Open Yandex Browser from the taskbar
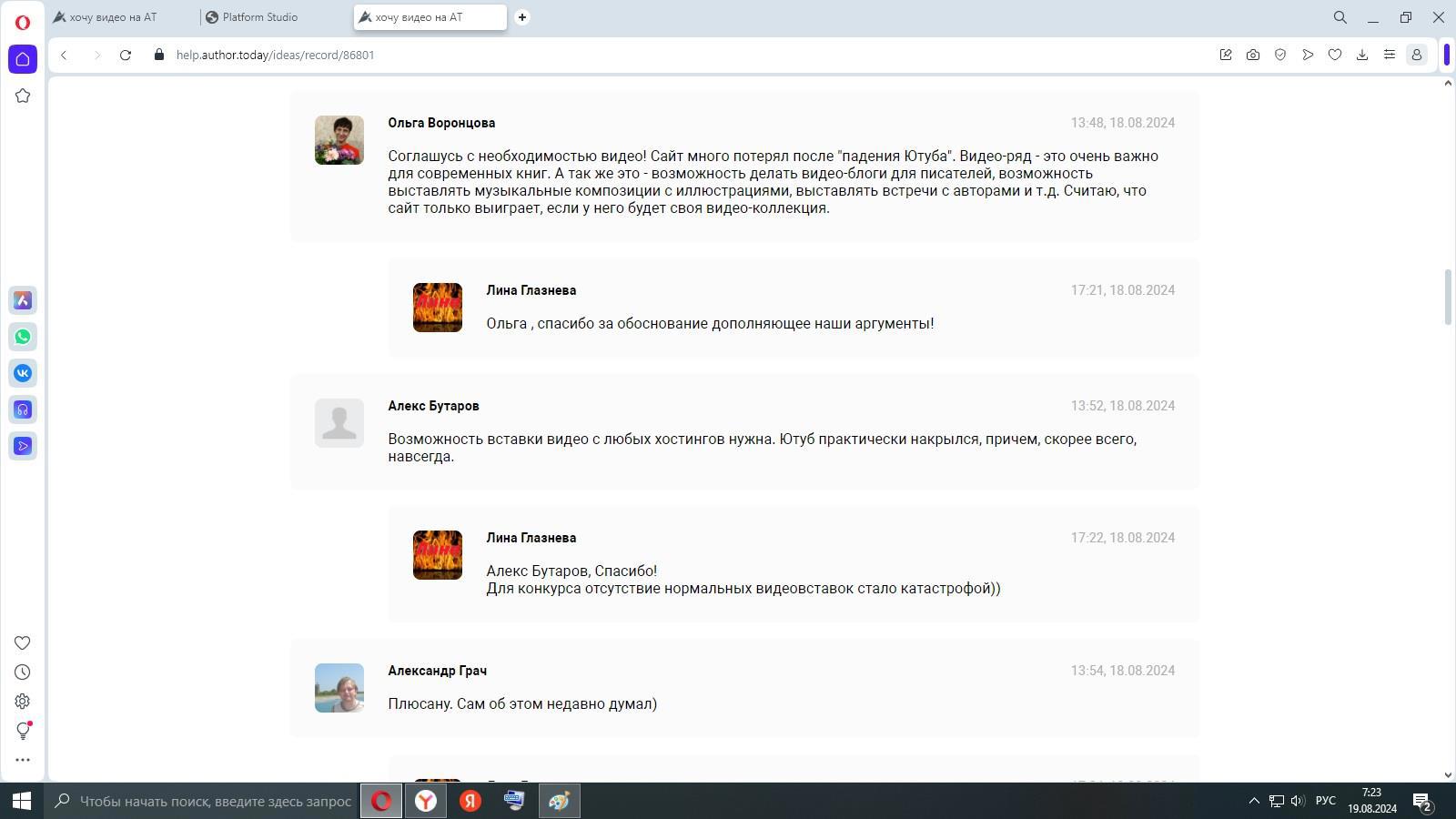The height and width of the screenshot is (819, 1456). (425, 801)
